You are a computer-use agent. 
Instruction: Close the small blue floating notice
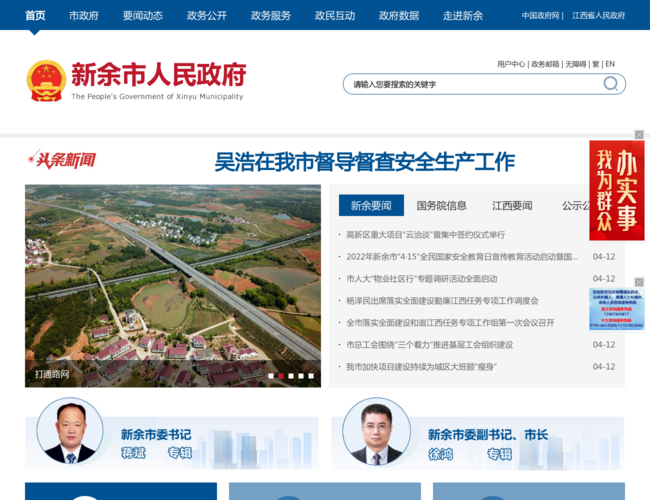[639, 283]
